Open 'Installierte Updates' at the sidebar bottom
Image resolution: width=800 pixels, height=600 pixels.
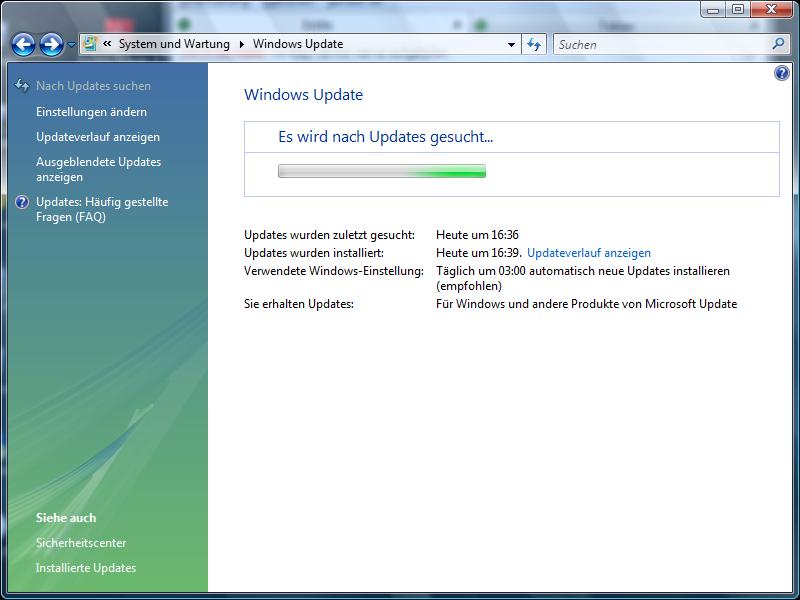pyautogui.click(x=86, y=568)
